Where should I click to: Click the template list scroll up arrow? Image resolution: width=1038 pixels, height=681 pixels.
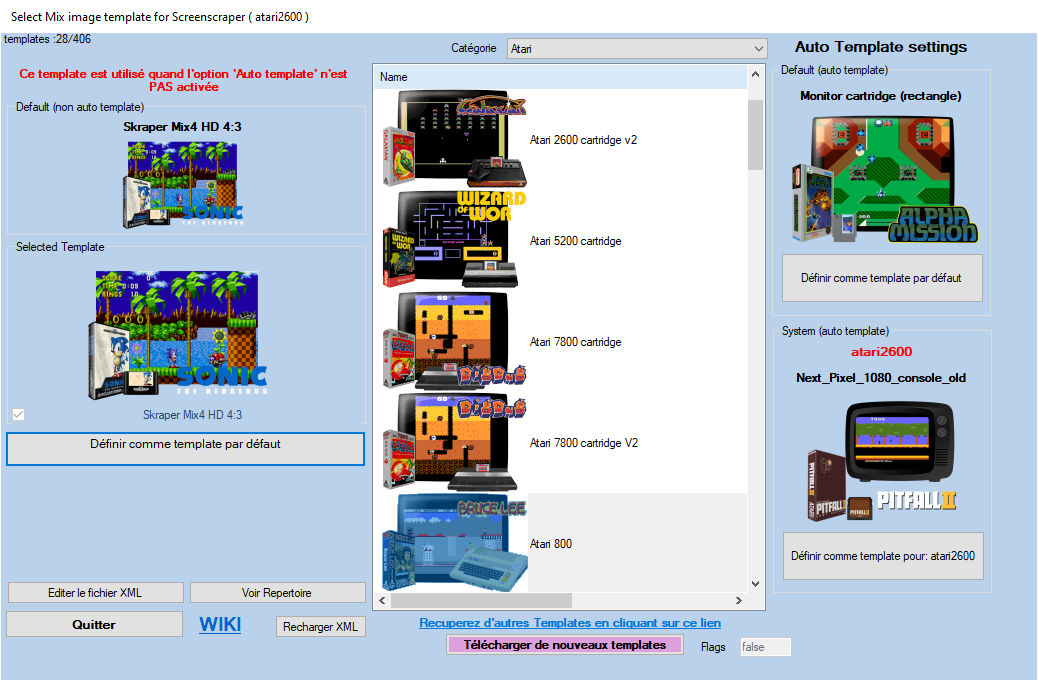tap(755, 77)
